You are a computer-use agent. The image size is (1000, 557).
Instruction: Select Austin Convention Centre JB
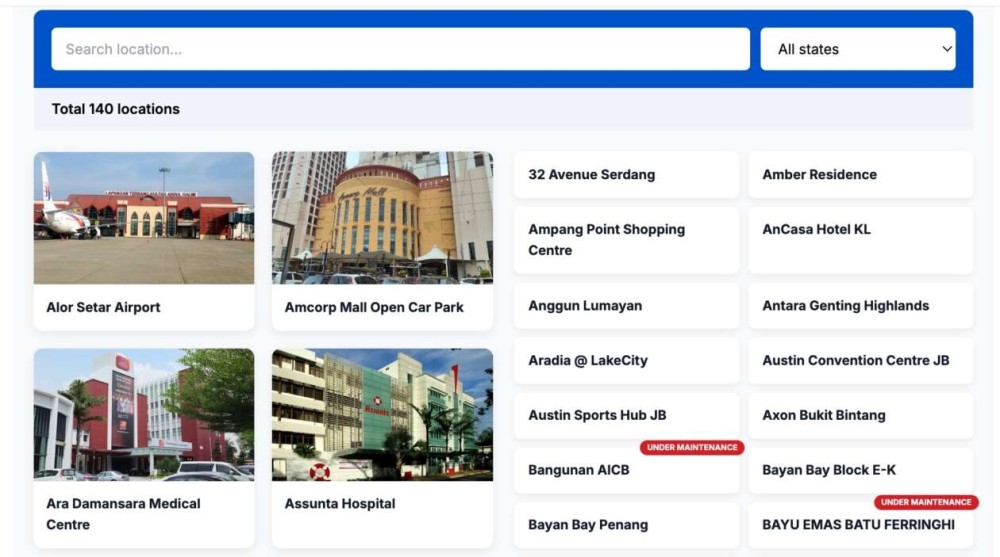[x=860, y=360]
